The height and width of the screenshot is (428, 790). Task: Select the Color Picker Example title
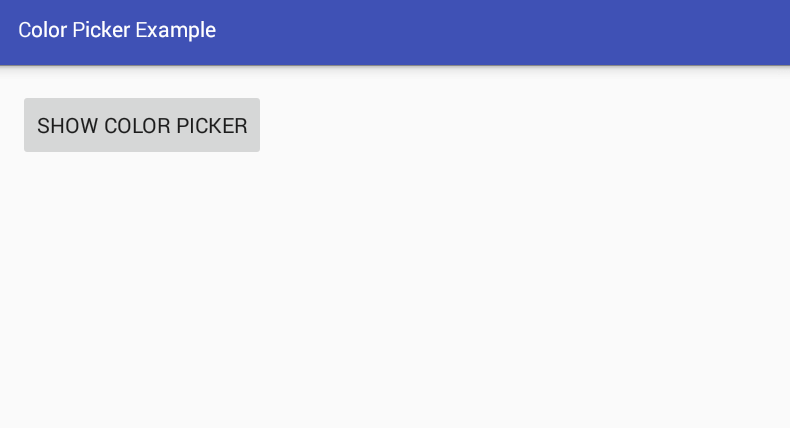tap(117, 30)
